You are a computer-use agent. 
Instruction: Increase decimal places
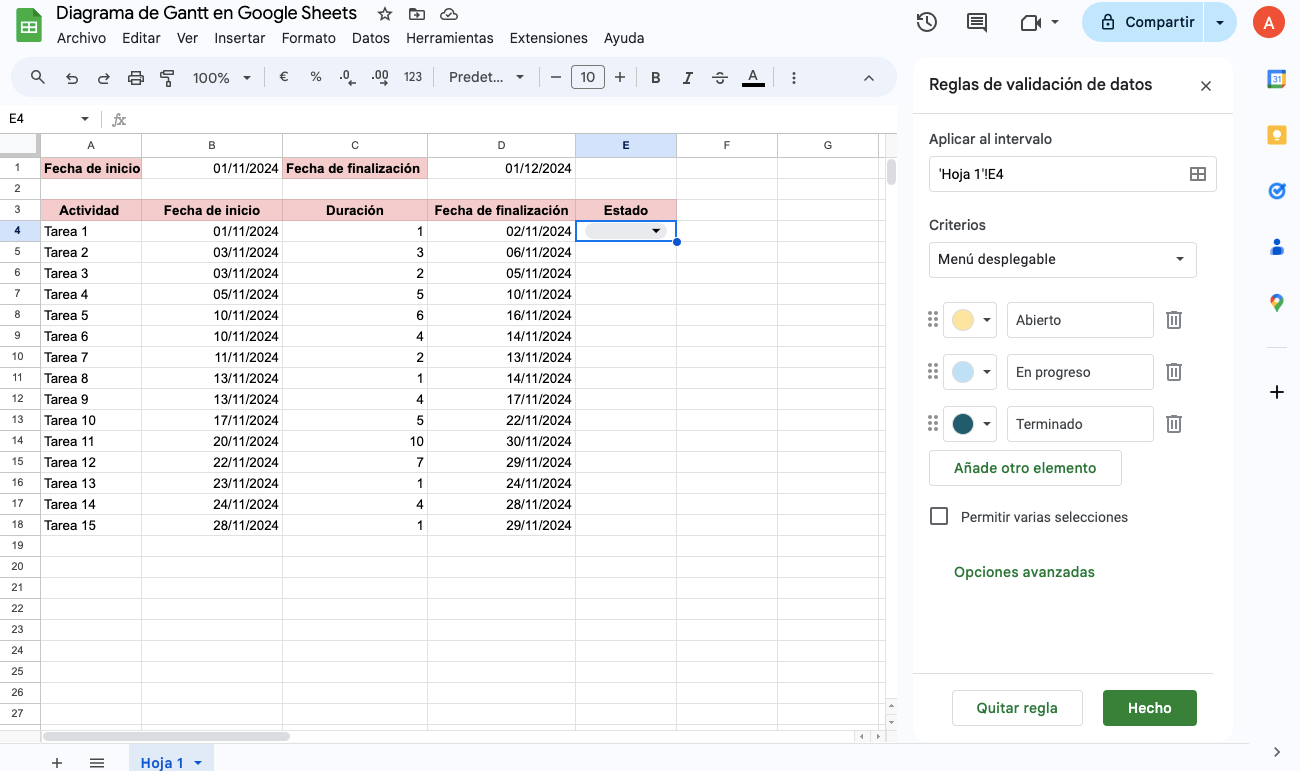point(380,77)
